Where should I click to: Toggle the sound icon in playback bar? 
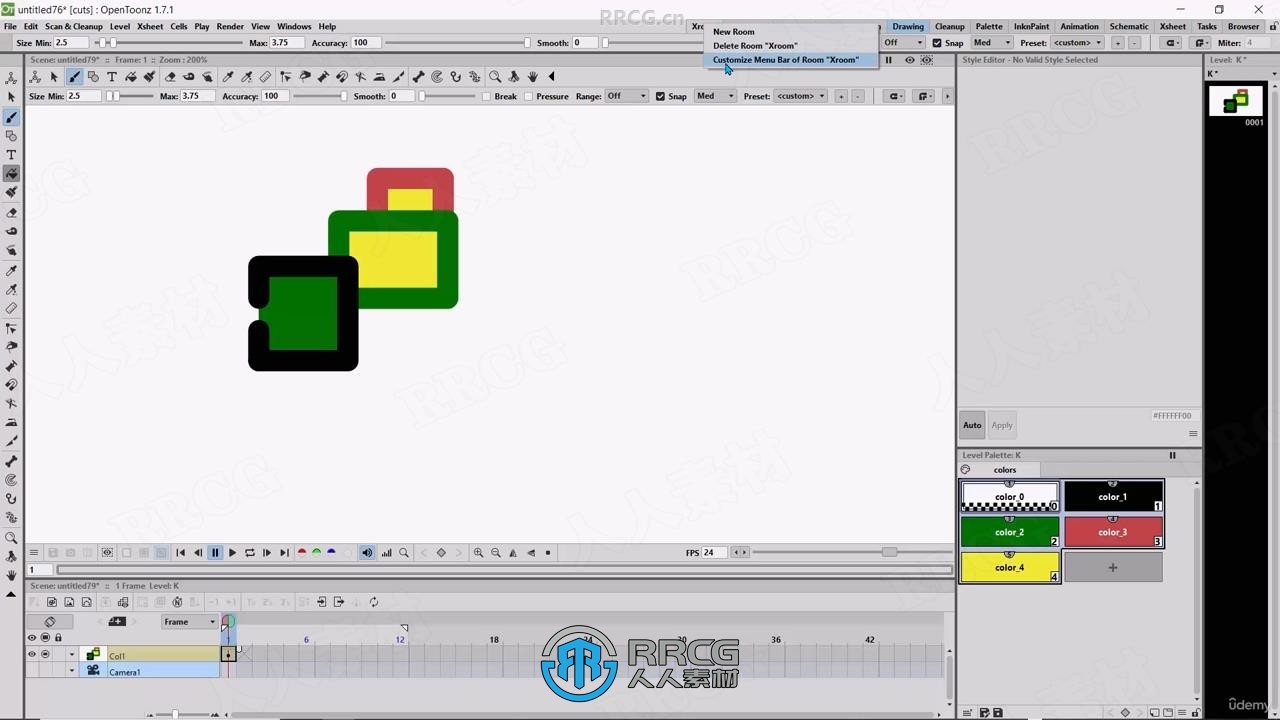click(367, 552)
